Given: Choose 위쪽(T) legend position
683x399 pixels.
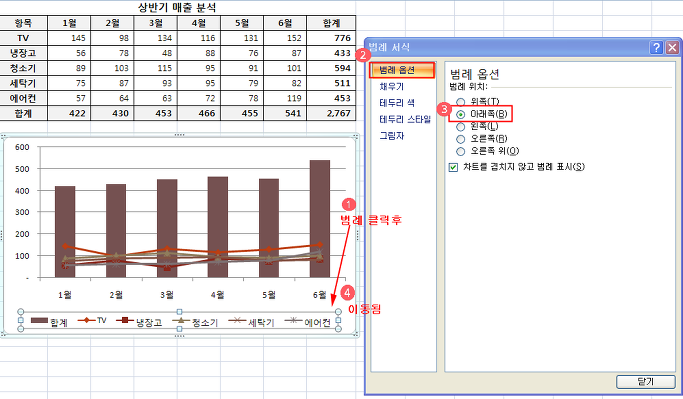Looking at the screenshot, I should tap(460, 102).
